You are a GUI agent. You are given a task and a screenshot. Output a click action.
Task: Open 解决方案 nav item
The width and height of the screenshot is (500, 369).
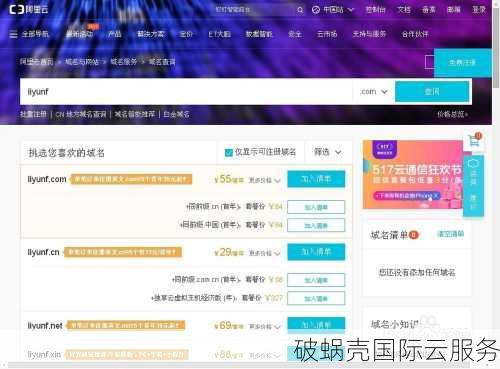[x=151, y=34]
